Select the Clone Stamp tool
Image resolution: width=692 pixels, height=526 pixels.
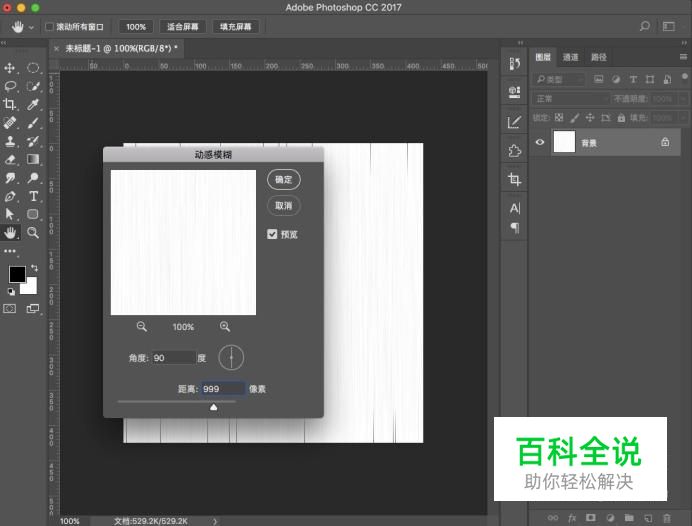(x=10, y=141)
